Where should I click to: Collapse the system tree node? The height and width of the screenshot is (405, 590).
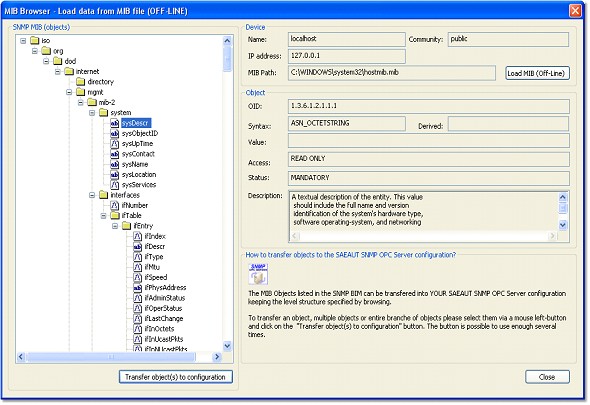(92, 113)
